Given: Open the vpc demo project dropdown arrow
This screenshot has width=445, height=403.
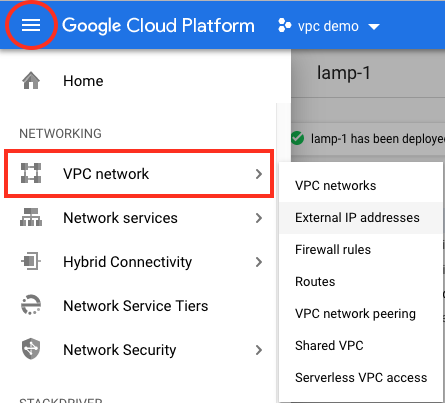Looking at the screenshot, I should [374, 27].
